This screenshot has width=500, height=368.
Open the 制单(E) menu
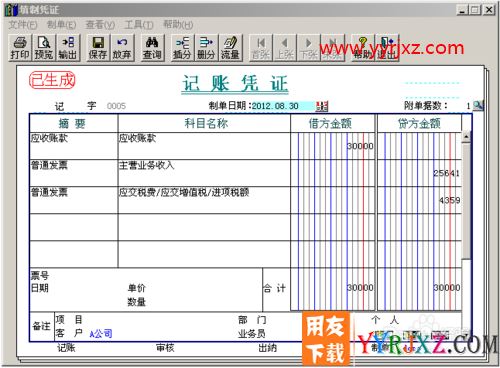pos(61,25)
